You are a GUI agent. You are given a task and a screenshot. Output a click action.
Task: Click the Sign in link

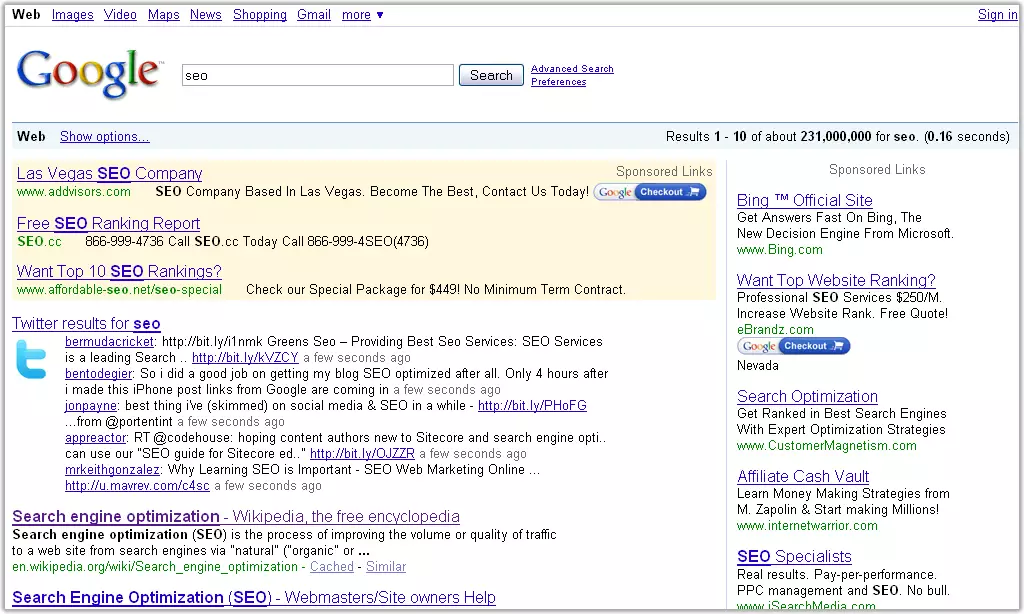[x=997, y=15]
